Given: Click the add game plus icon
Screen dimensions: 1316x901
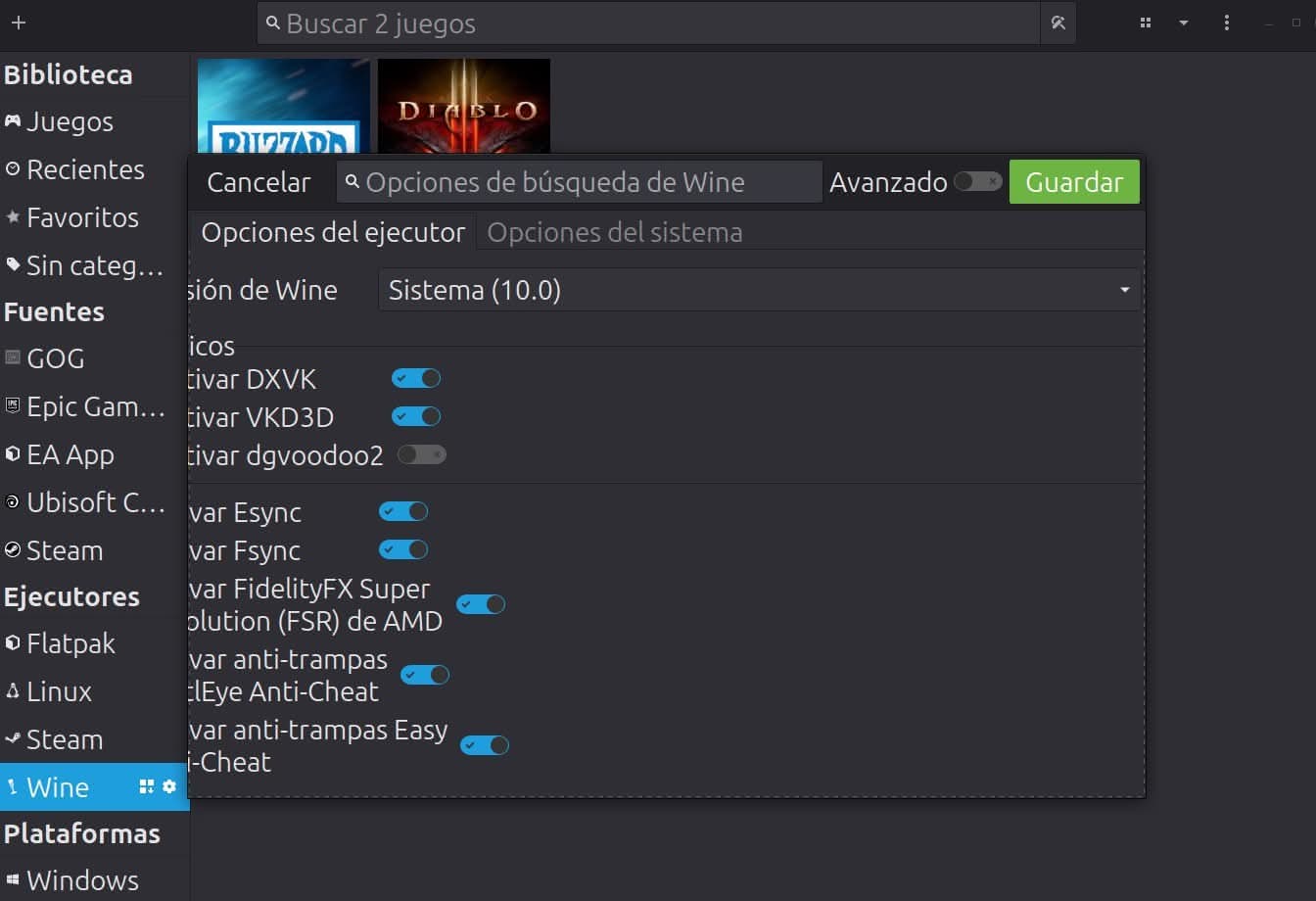Looking at the screenshot, I should click(x=18, y=23).
